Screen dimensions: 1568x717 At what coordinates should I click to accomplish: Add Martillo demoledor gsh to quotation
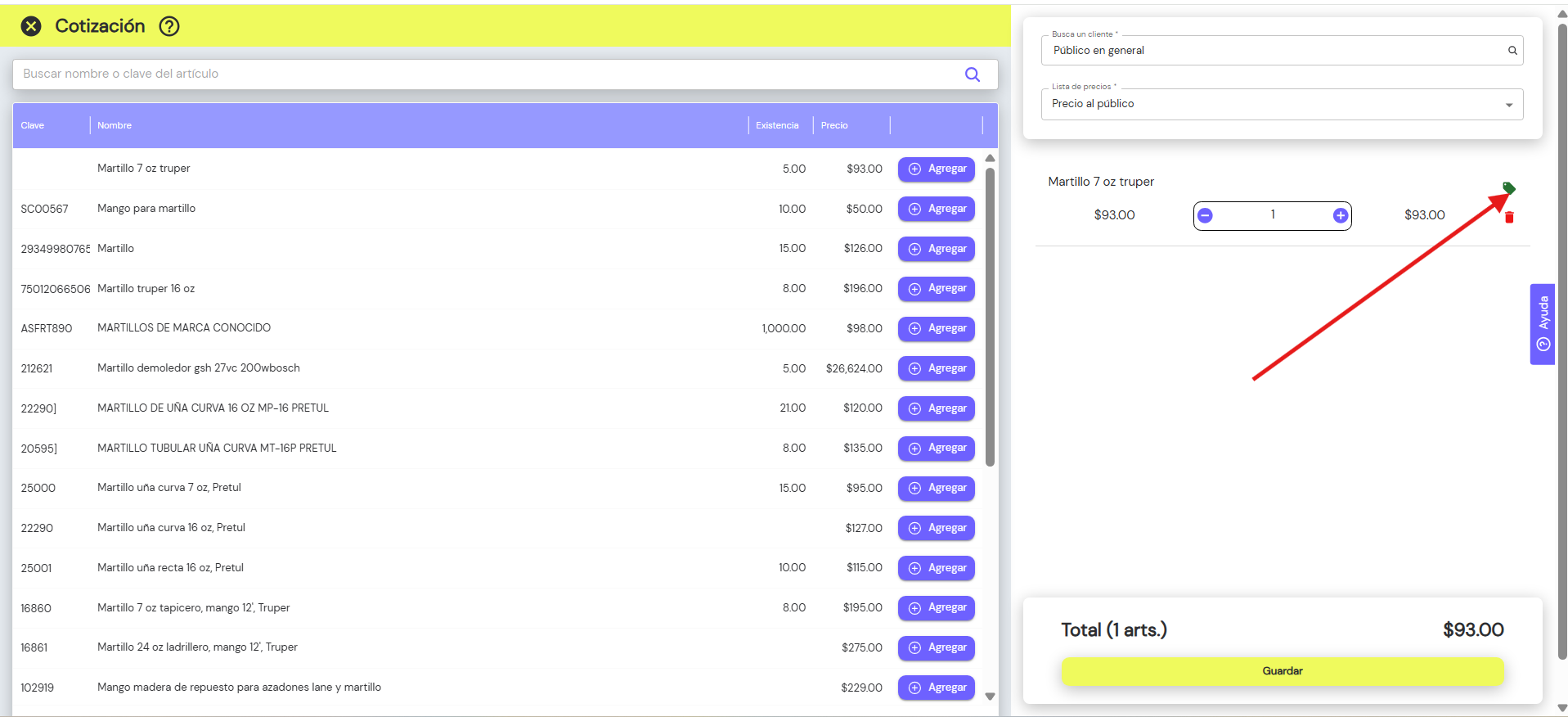click(937, 368)
